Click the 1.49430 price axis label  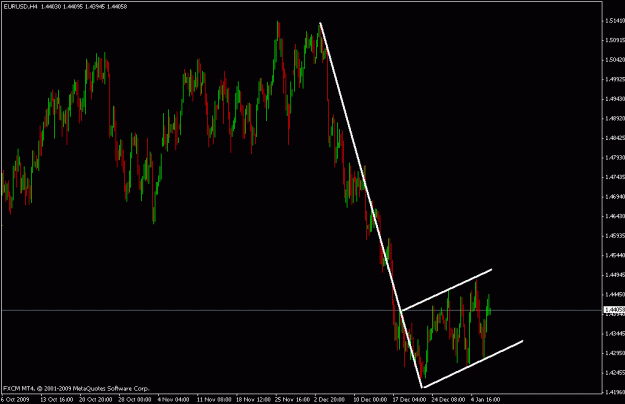pos(615,99)
